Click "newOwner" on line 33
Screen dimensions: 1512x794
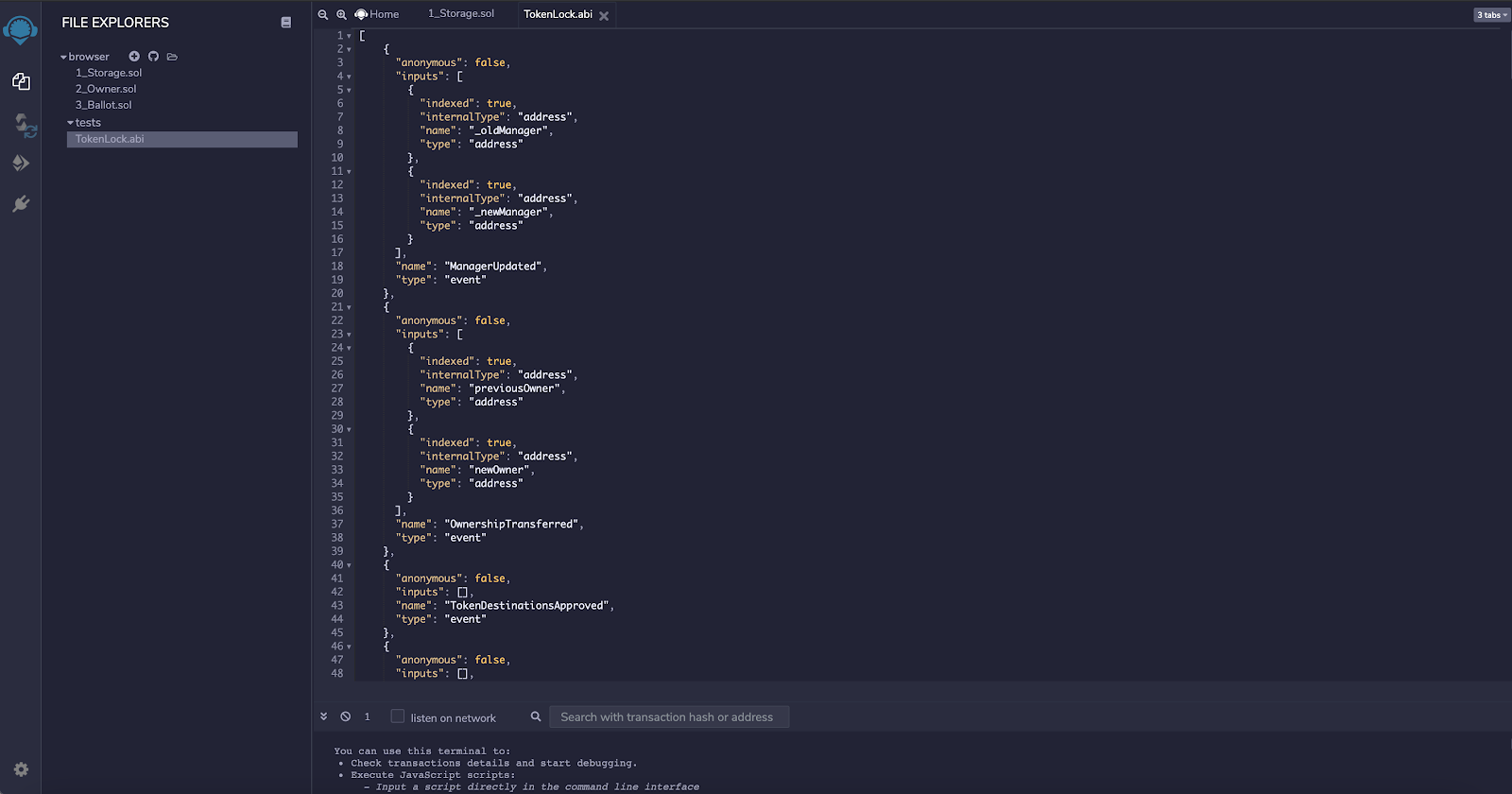[x=499, y=470]
